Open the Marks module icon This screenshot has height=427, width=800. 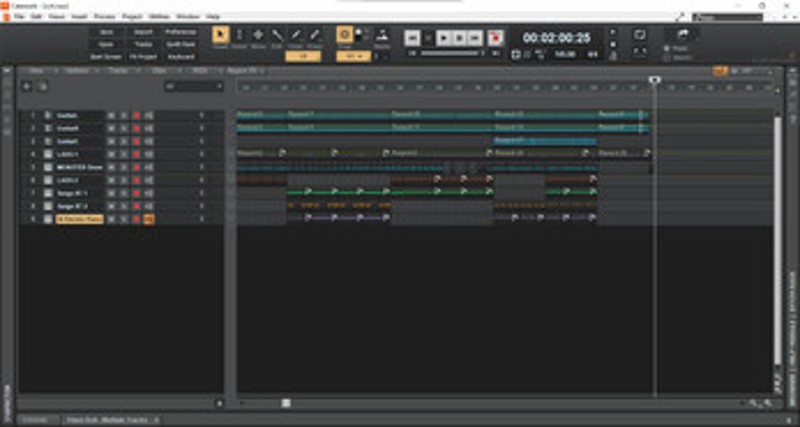(x=382, y=35)
